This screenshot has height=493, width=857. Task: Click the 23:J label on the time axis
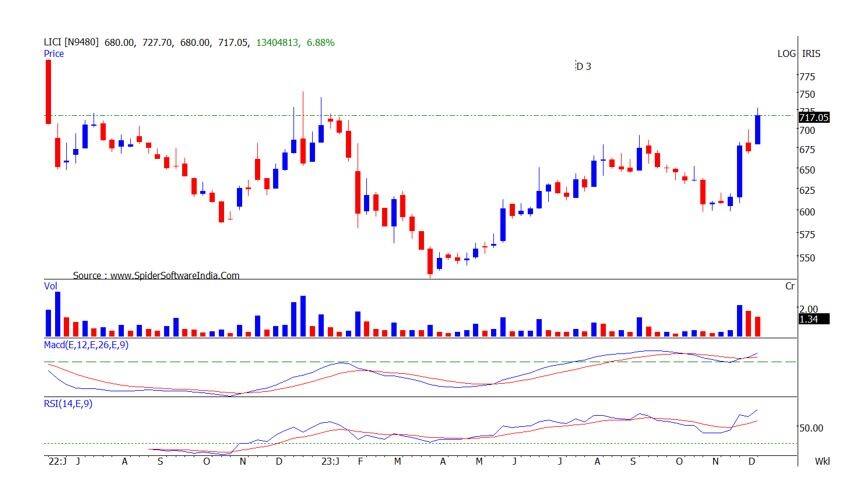pyautogui.click(x=331, y=462)
